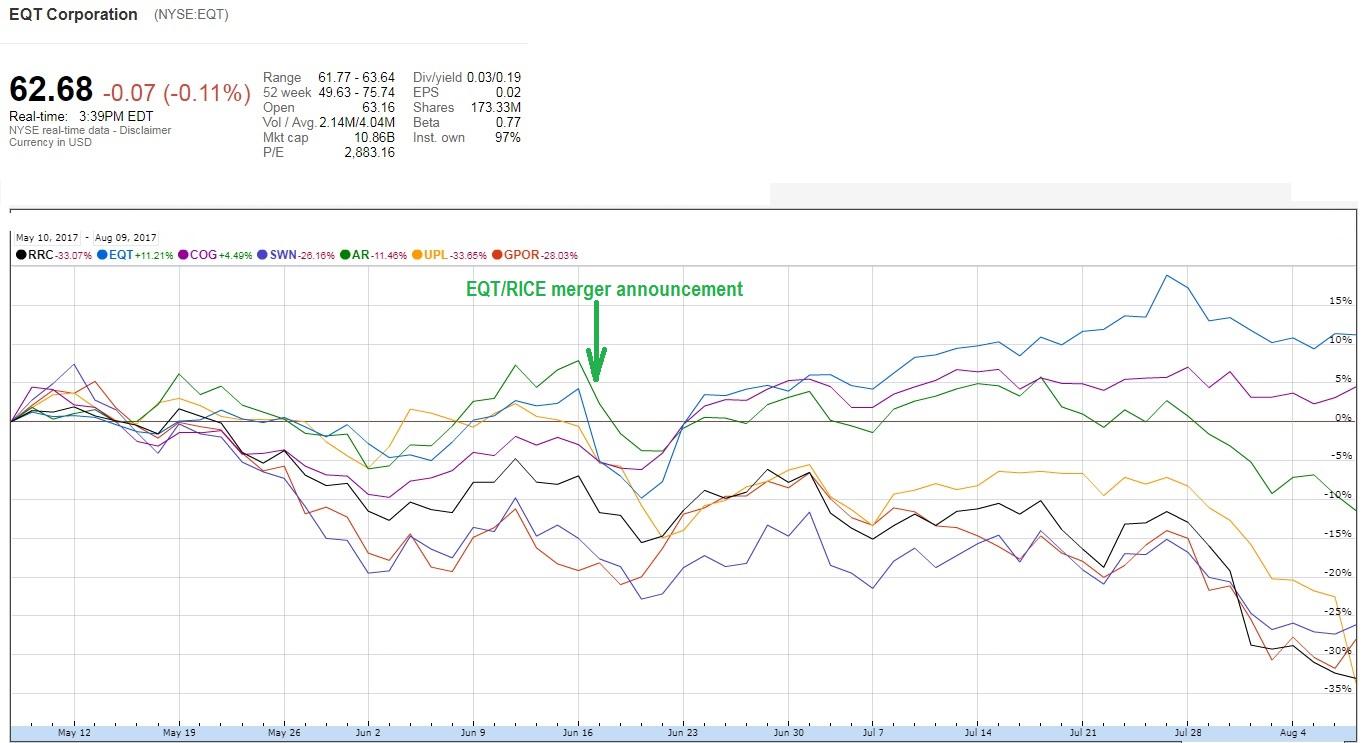1365x743 pixels.
Task: Click the Range value 61.77 - 63.64
Action: 357,77
